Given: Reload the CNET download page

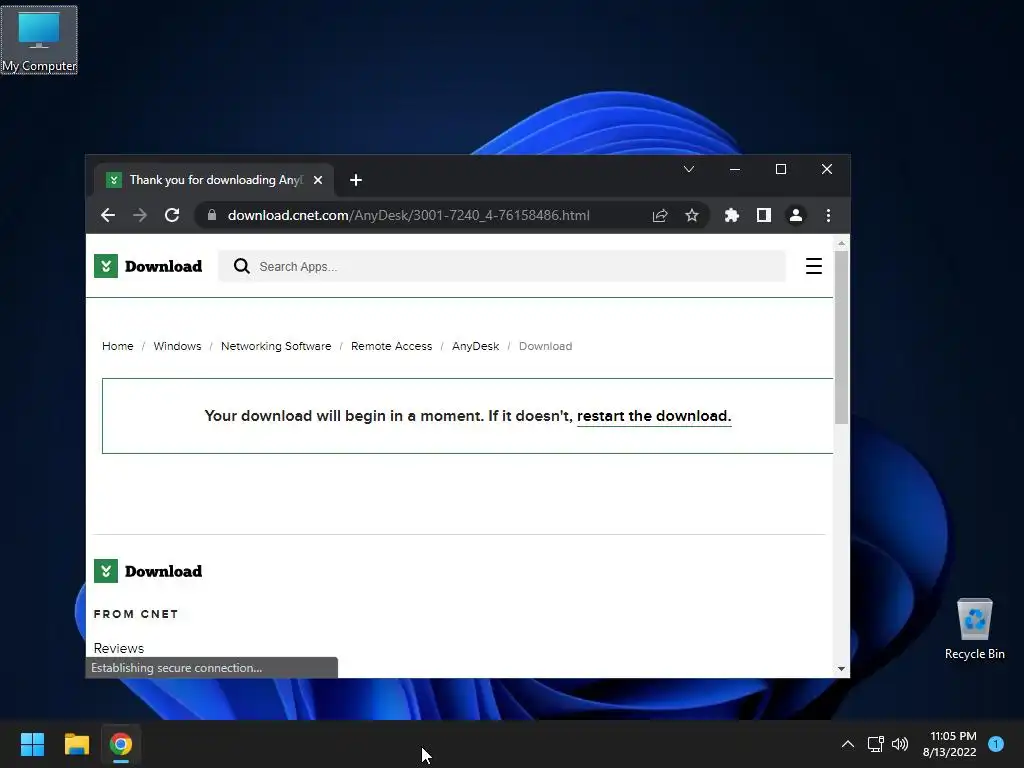Looking at the screenshot, I should click(172, 216).
